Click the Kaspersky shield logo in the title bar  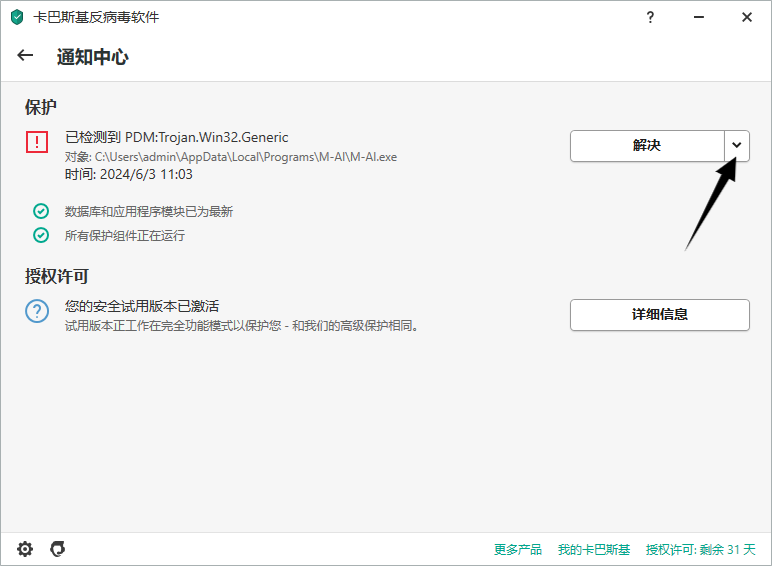coord(17,17)
